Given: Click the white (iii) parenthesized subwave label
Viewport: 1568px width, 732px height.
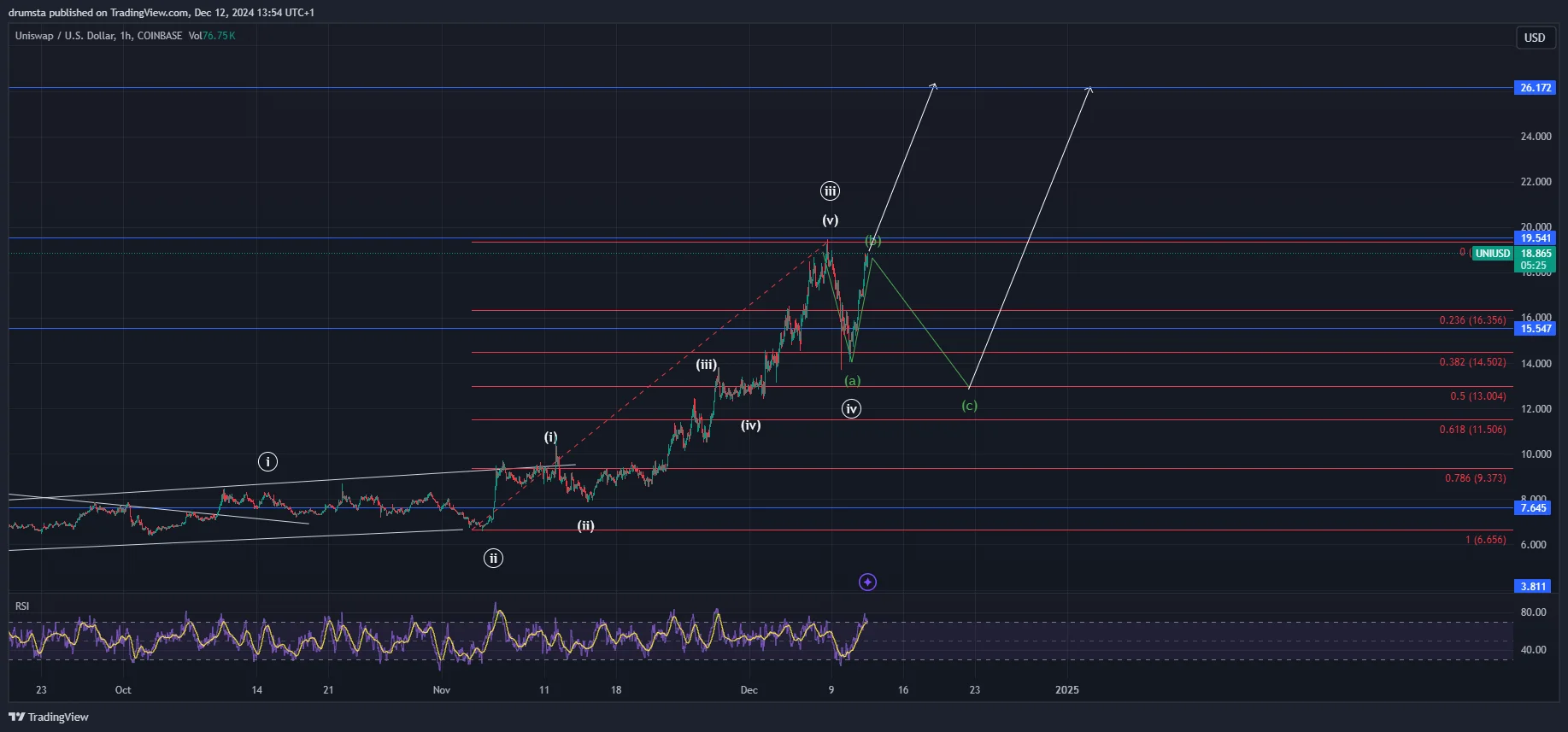Looking at the screenshot, I should [x=706, y=364].
